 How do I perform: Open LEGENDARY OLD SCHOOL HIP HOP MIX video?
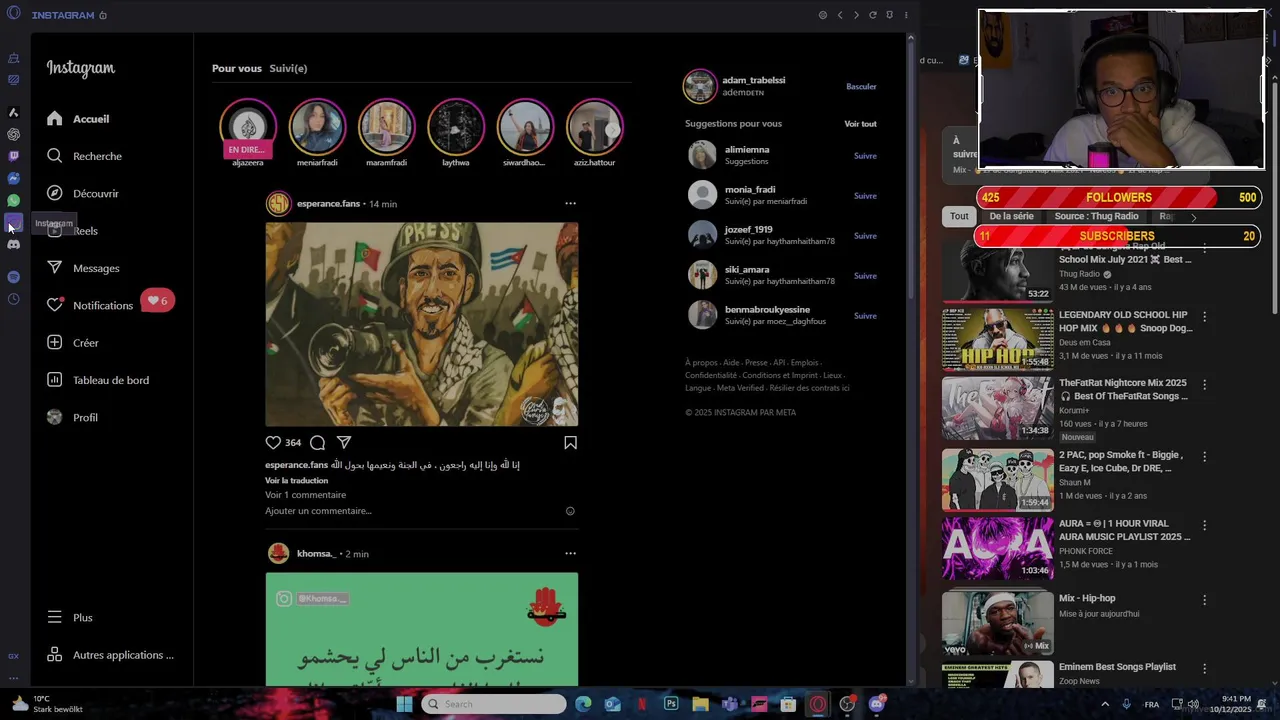(x=1068, y=339)
